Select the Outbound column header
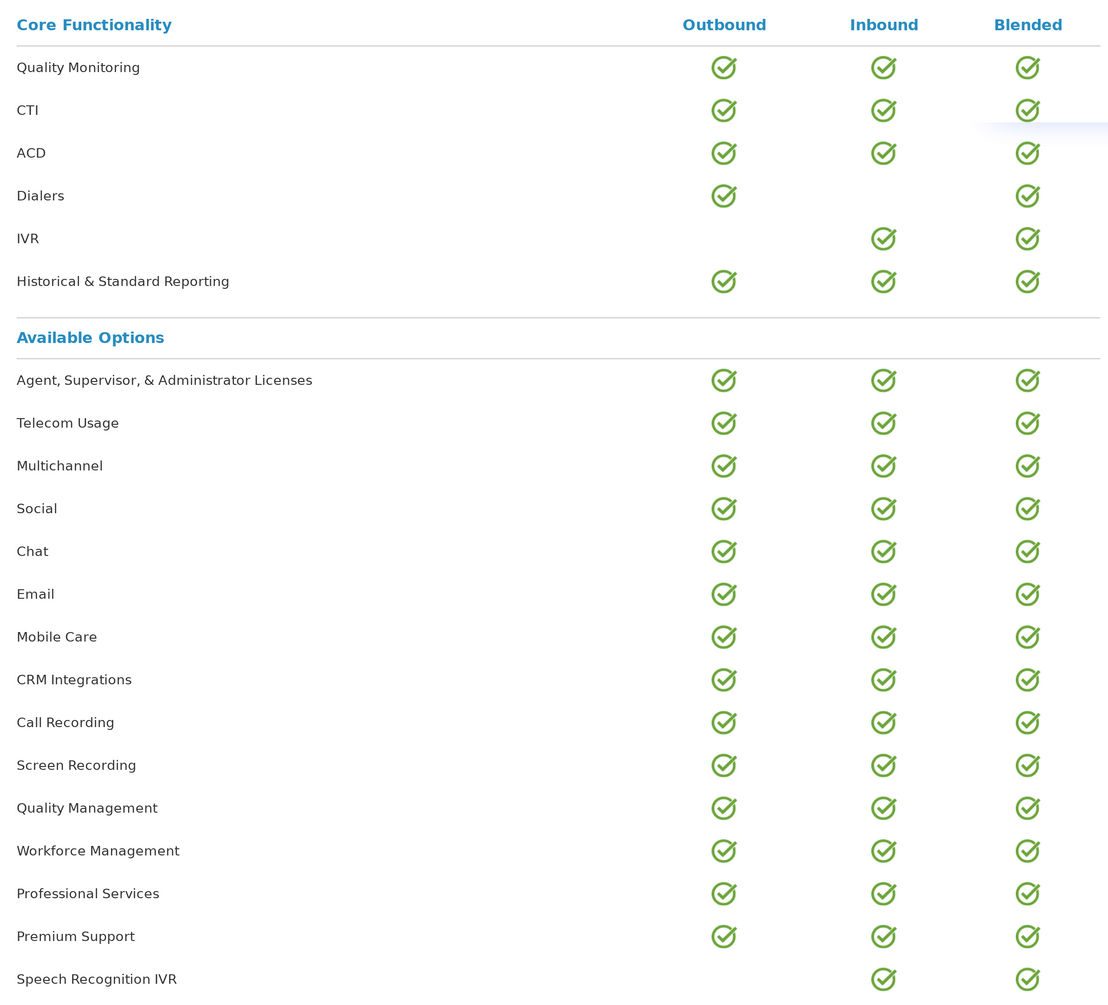The width and height of the screenshot is (1108, 1005). point(724,25)
